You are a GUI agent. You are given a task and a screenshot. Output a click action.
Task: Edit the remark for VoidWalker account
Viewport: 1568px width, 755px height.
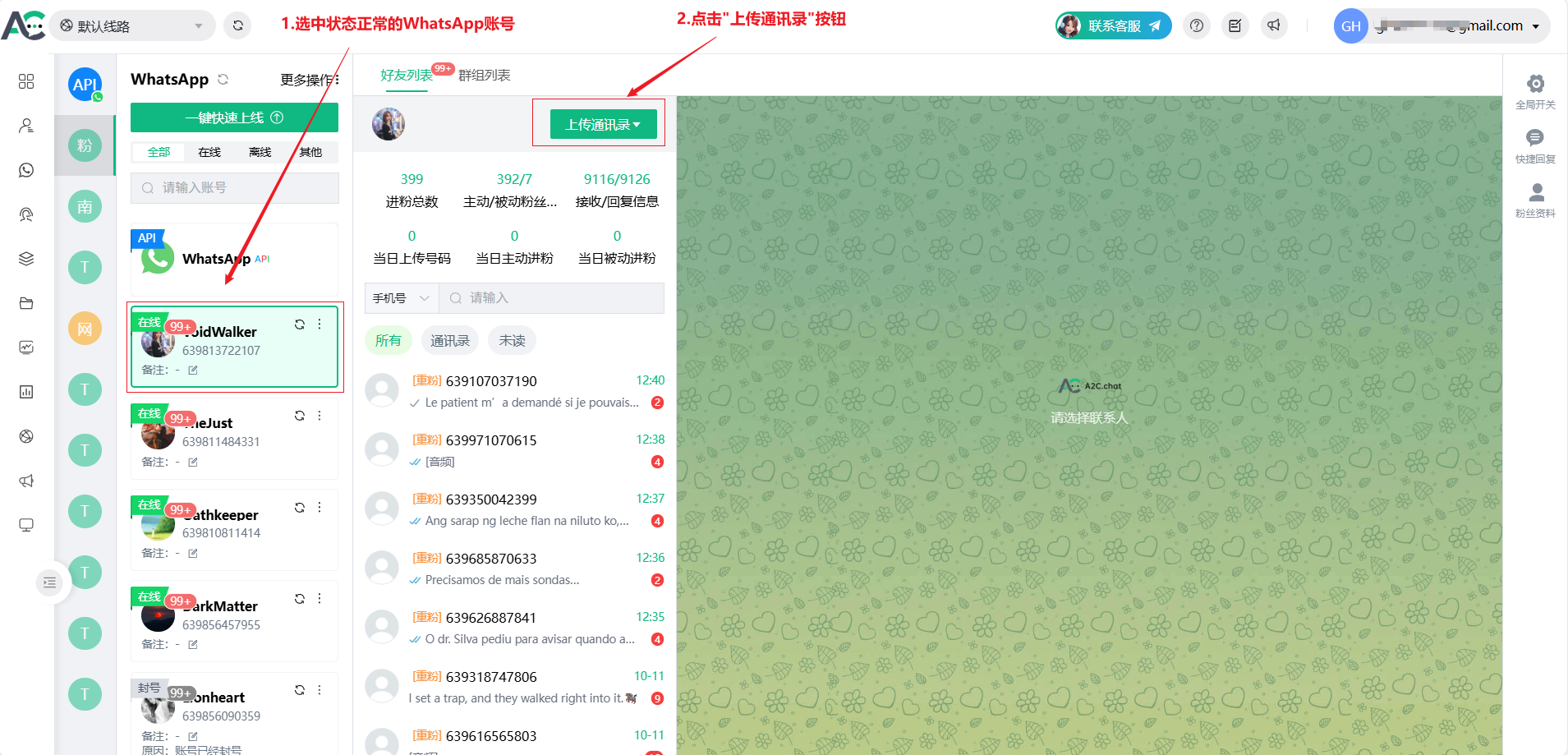193,371
